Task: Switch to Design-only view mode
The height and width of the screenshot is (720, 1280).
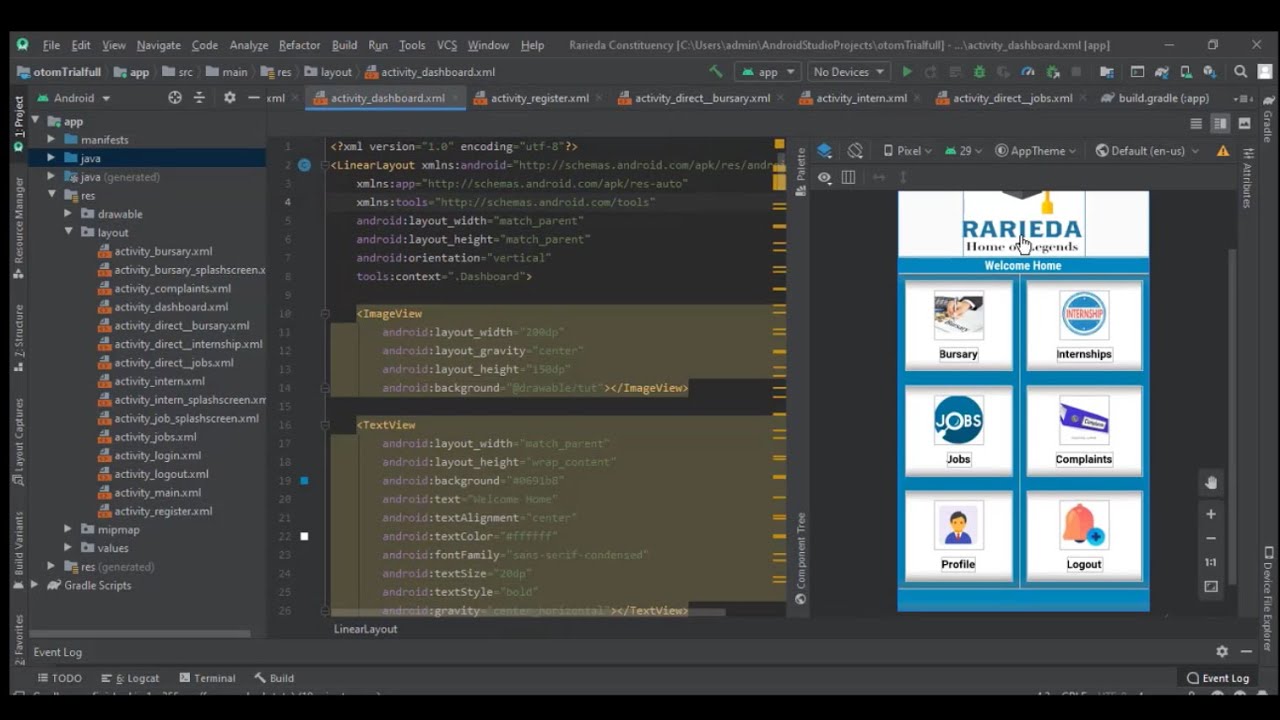Action: tap(1244, 124)
